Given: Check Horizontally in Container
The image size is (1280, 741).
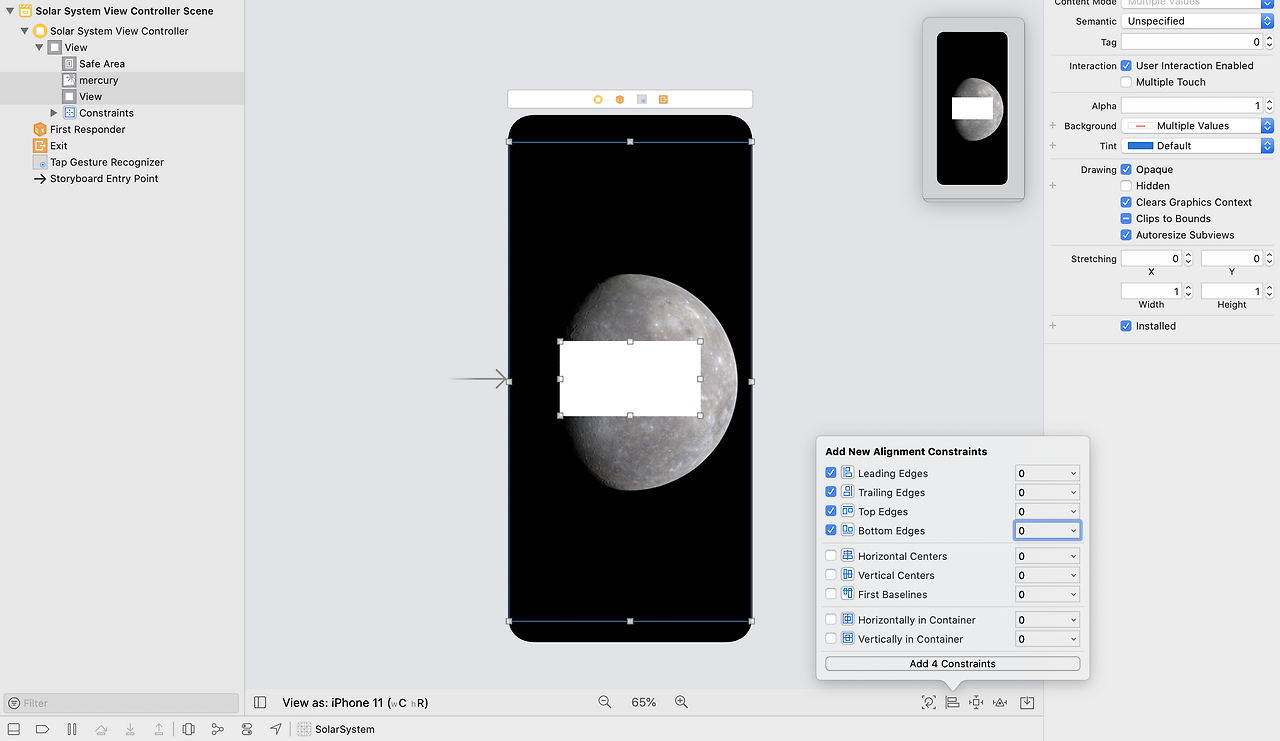Looking at the screenshot, I should (x=831, y=620).
